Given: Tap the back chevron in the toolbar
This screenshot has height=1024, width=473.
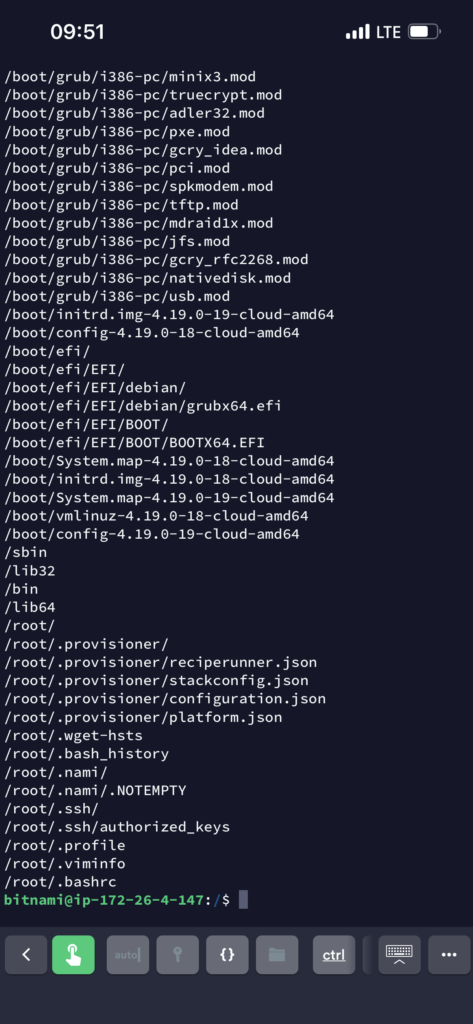Looking at the screenshot, I should click(x=26, y=955).
